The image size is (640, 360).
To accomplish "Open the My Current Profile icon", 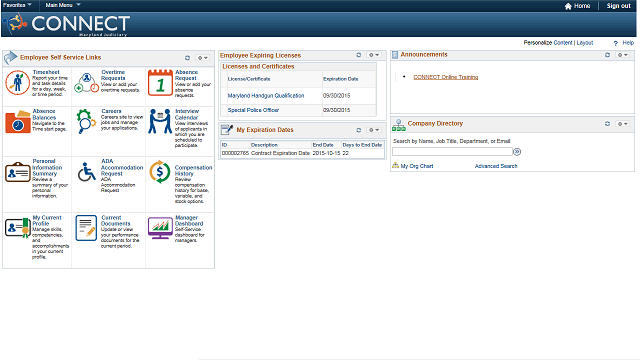I will pyautogui.click(x=18, y=227).
